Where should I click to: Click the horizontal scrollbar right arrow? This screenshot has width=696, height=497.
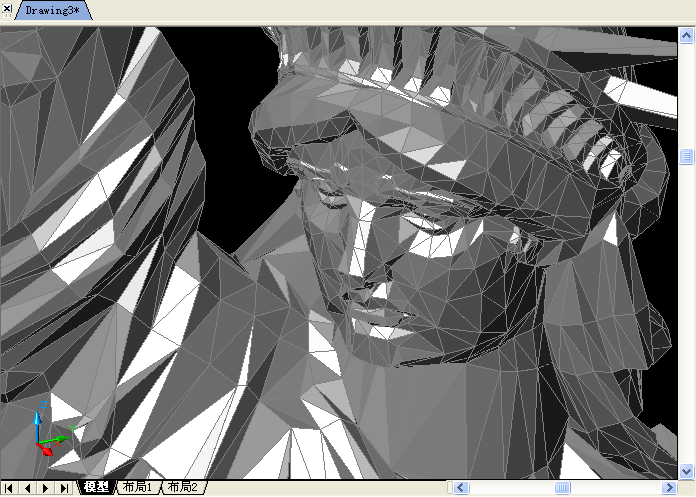click(669, 488)
